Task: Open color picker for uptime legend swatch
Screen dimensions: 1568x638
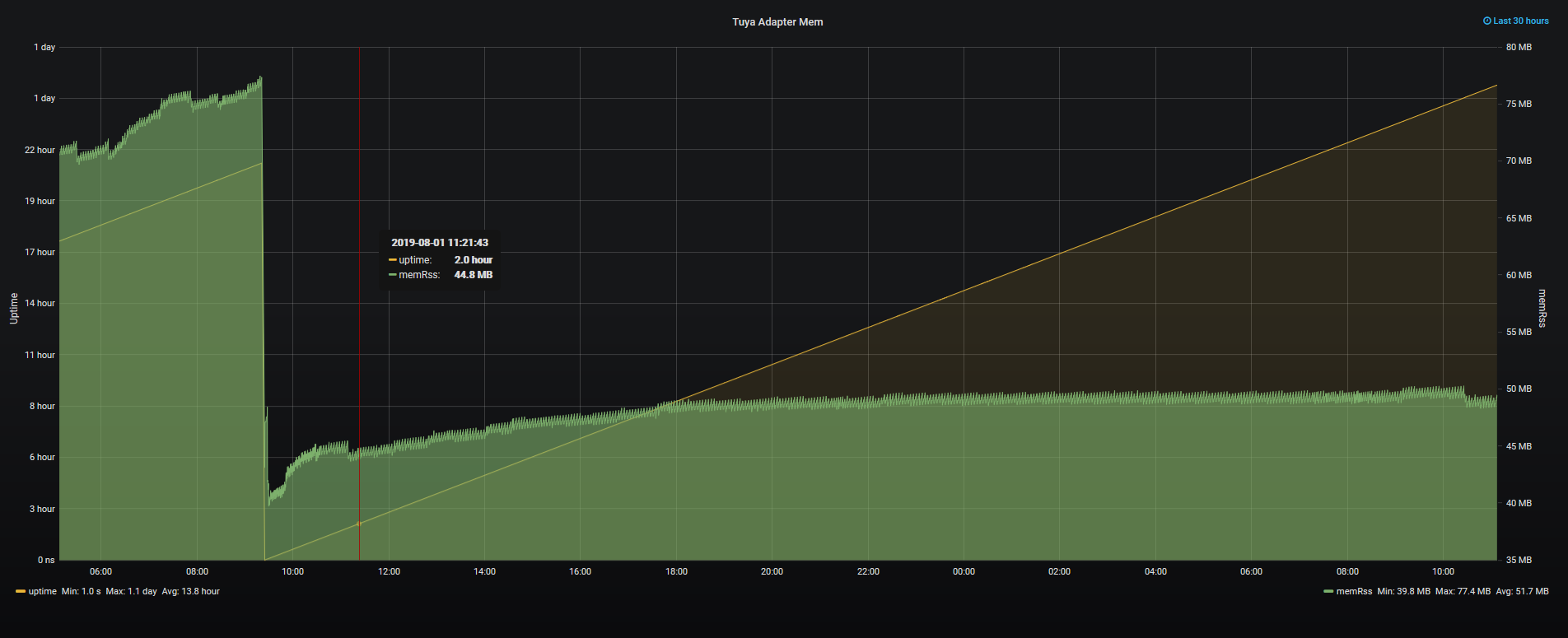Action: 21,591
